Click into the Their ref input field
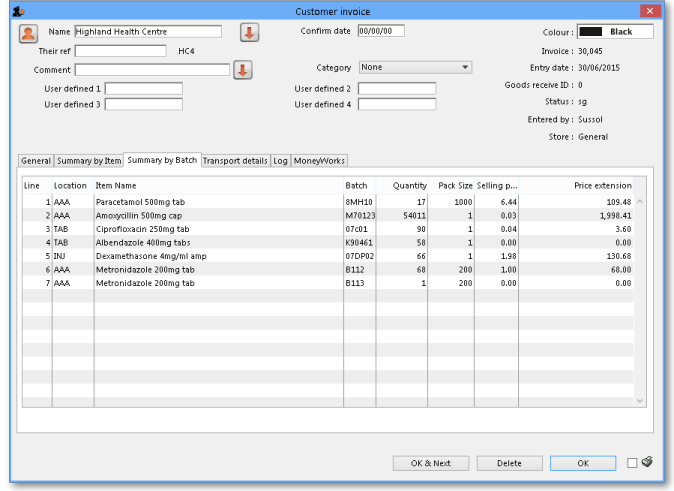Image resolution: width=674 pixels, height=491 pixels. [x=120, y=51]
